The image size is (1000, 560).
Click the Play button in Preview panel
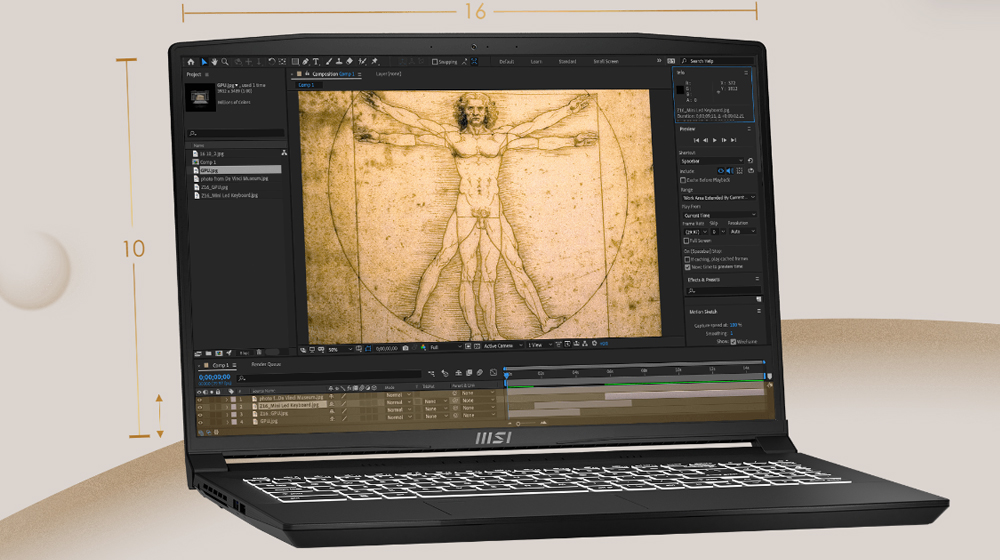coord(714,140)
